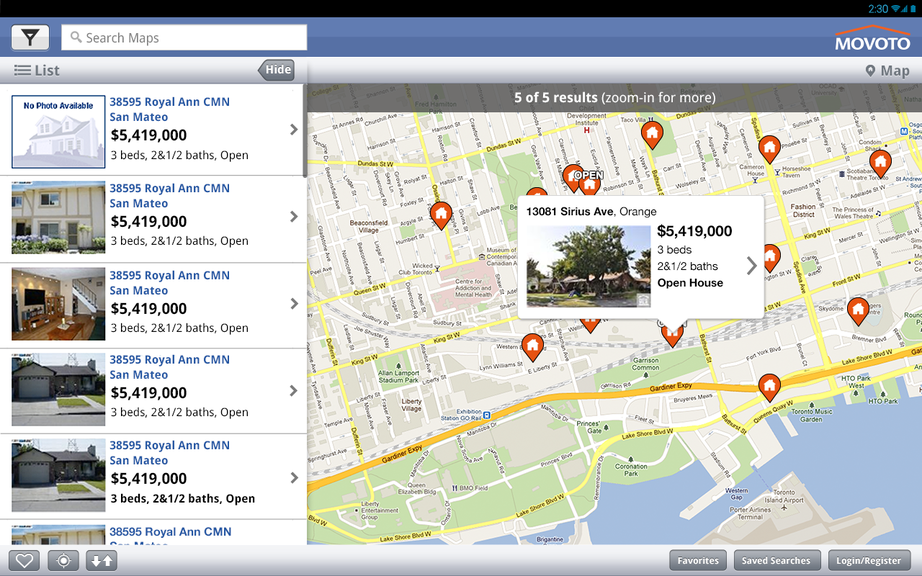Tap the Login/Register button
922x576 pixels.
pos(868,560)
